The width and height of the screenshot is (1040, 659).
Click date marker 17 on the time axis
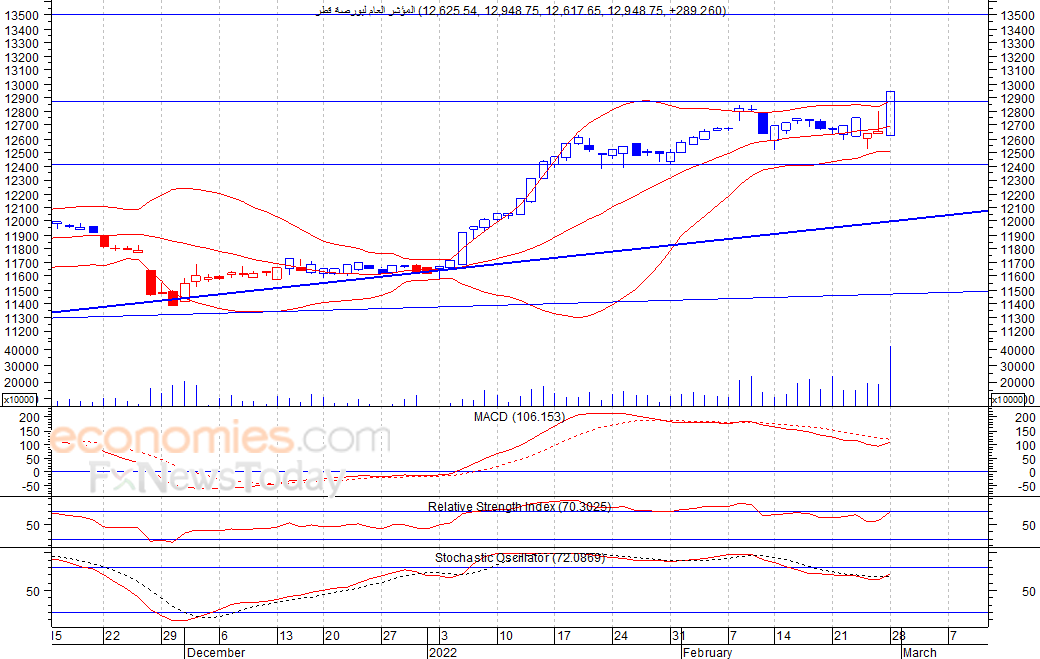pos(564,636)
